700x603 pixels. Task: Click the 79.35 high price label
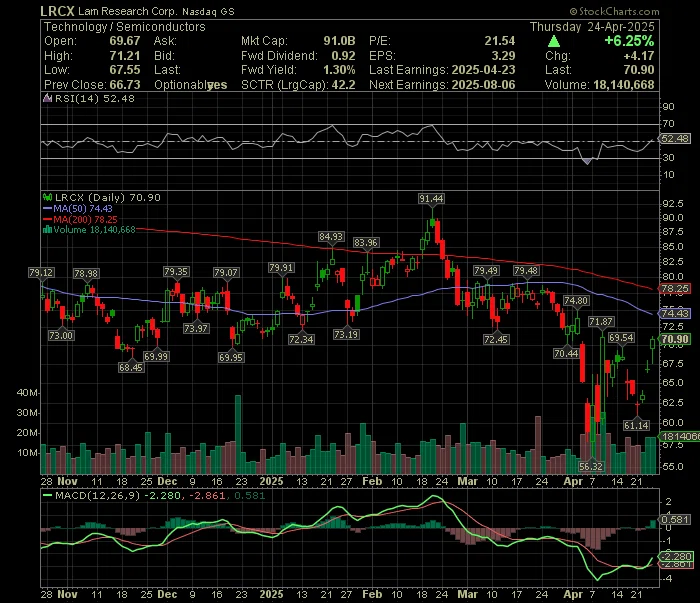pos(176,272)
